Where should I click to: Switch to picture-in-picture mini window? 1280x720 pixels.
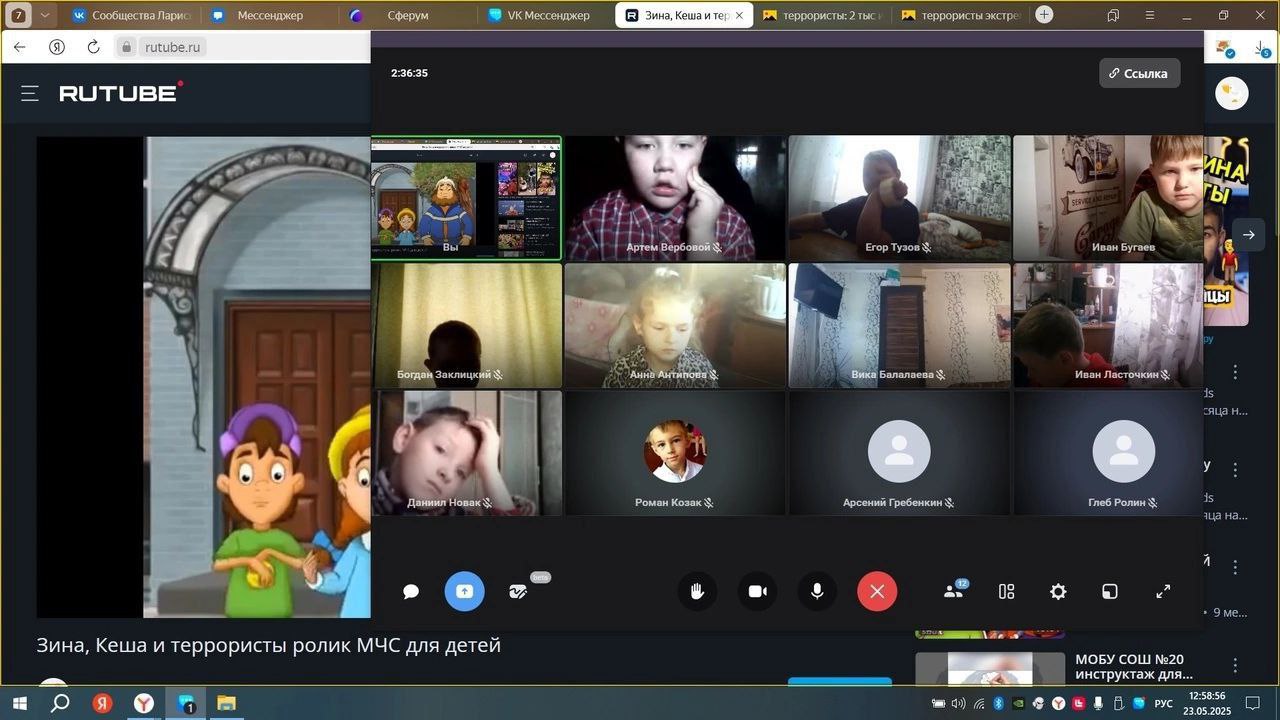(1110, 592)
